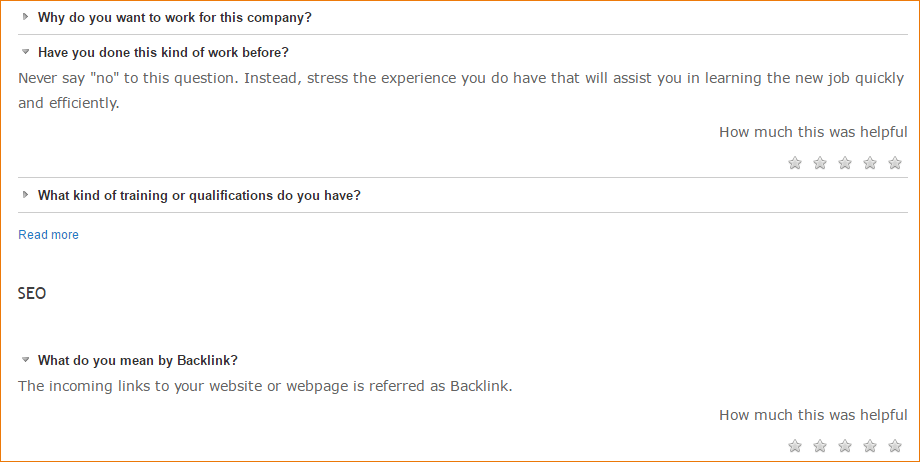This screenshot has width=920, height=462.
Task: Rate work experience answer four stars
Action: pyautogui.click(x=870, y=163)
